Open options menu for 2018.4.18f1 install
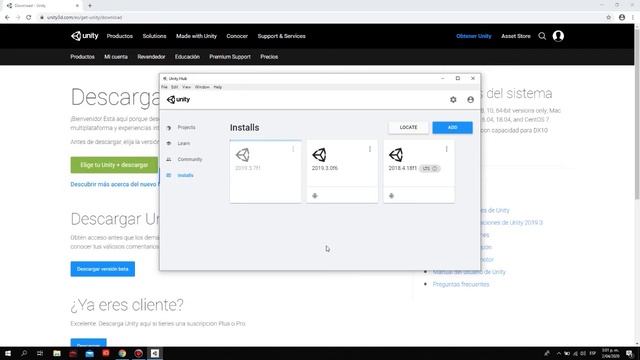The image size is (640, 360). [x=447, y=149]
